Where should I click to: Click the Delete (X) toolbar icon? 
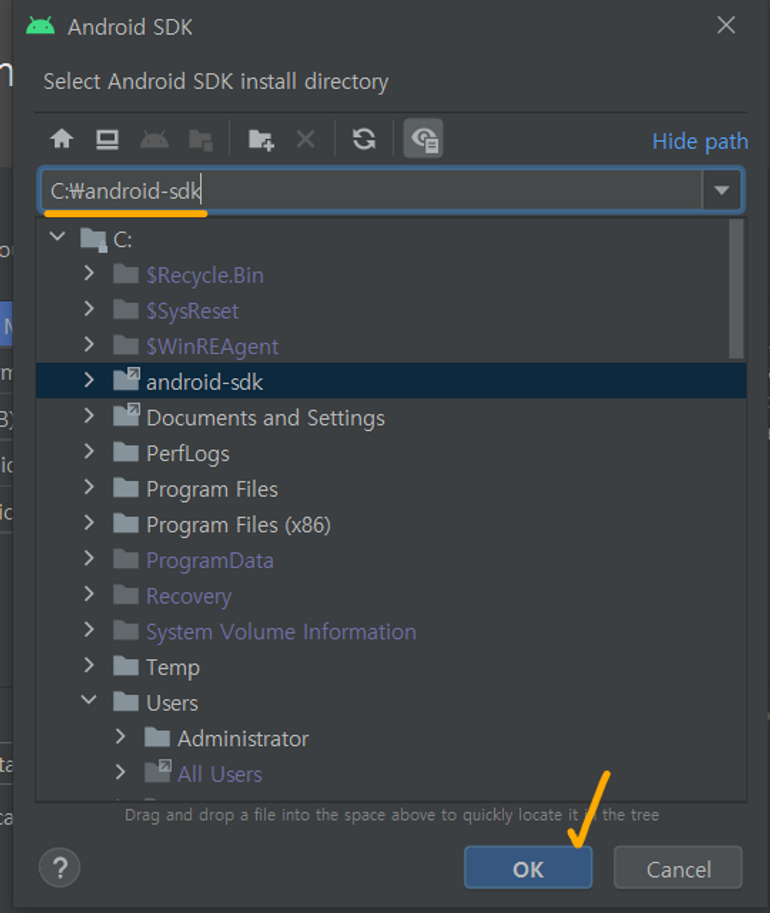[x=306, y=139]
